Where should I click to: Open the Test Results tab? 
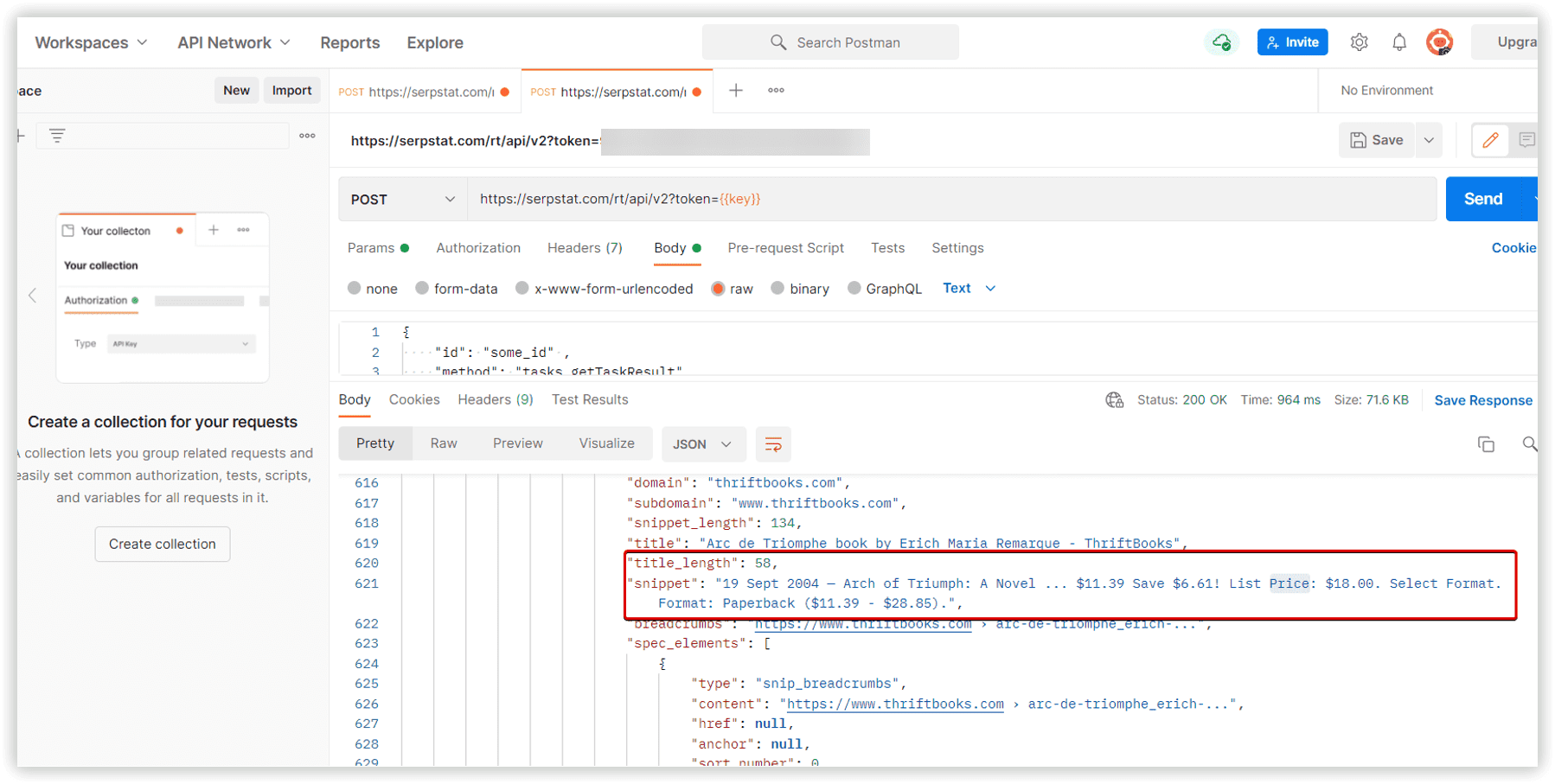(590, 399)
